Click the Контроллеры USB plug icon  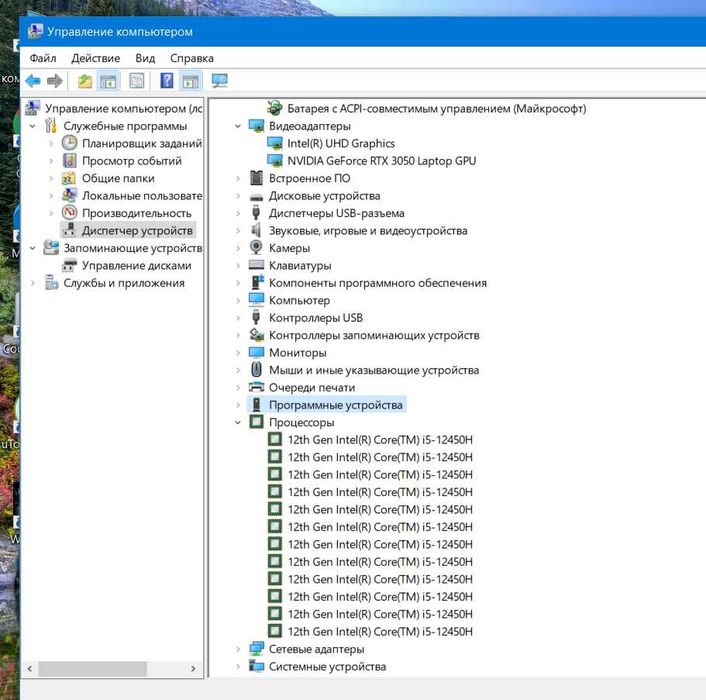(256, 317)
